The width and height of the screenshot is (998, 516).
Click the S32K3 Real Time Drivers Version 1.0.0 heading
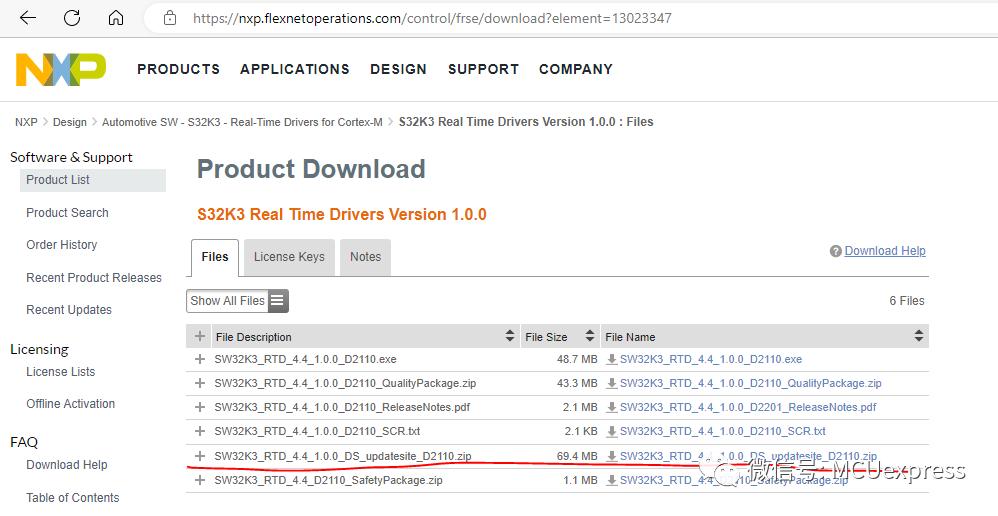point(342,214)
